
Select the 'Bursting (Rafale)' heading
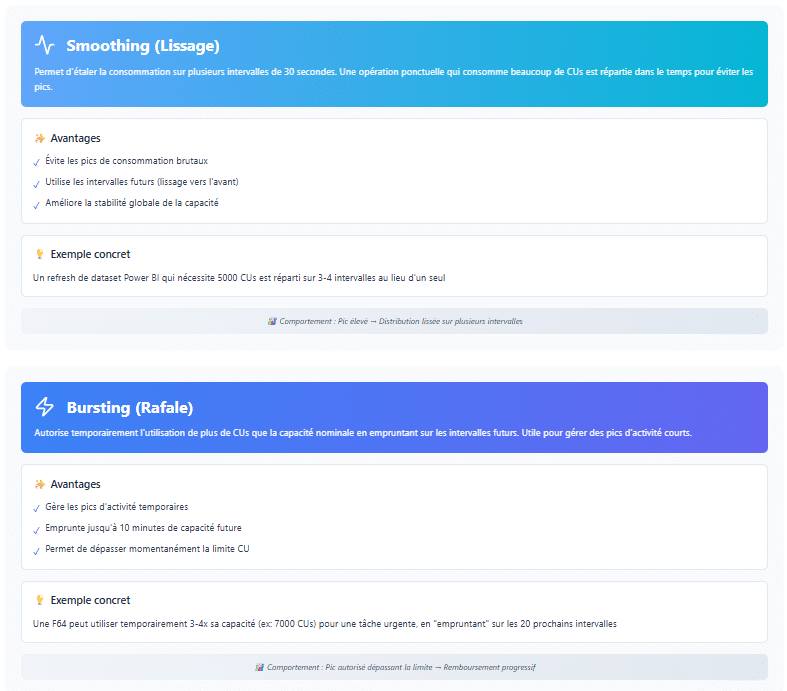click(x=129, y=408)
